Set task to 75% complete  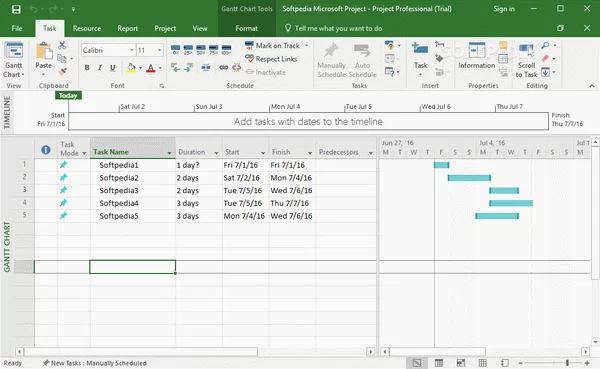click(214, 49)
